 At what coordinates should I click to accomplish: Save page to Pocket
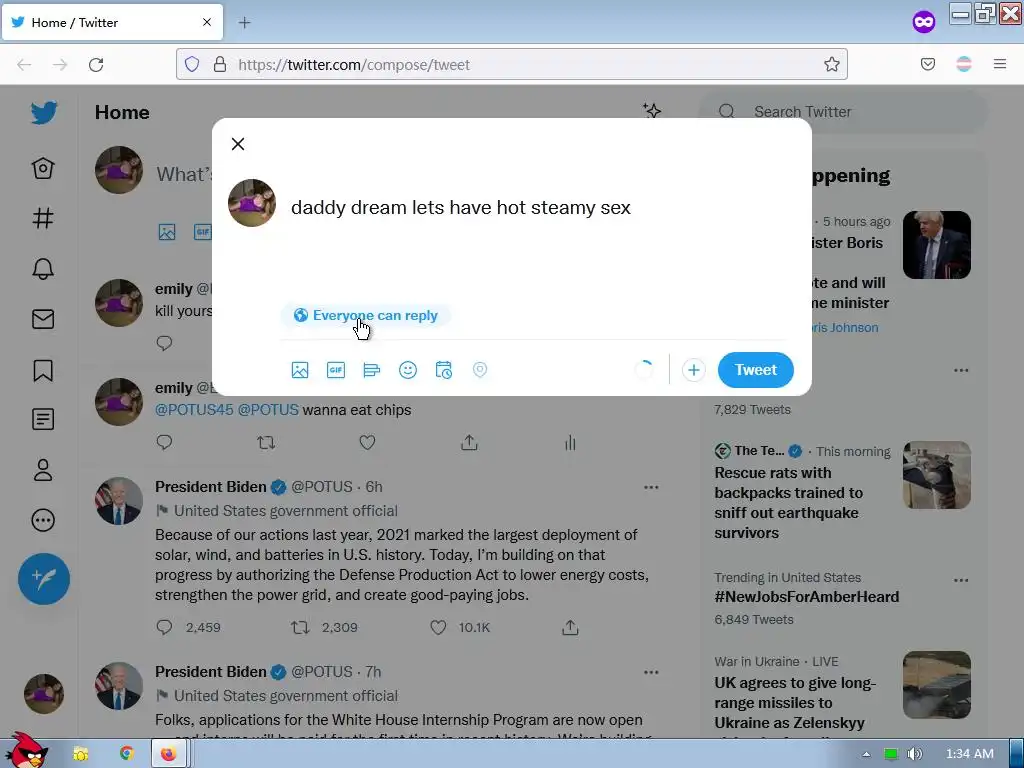pos(927,64)
